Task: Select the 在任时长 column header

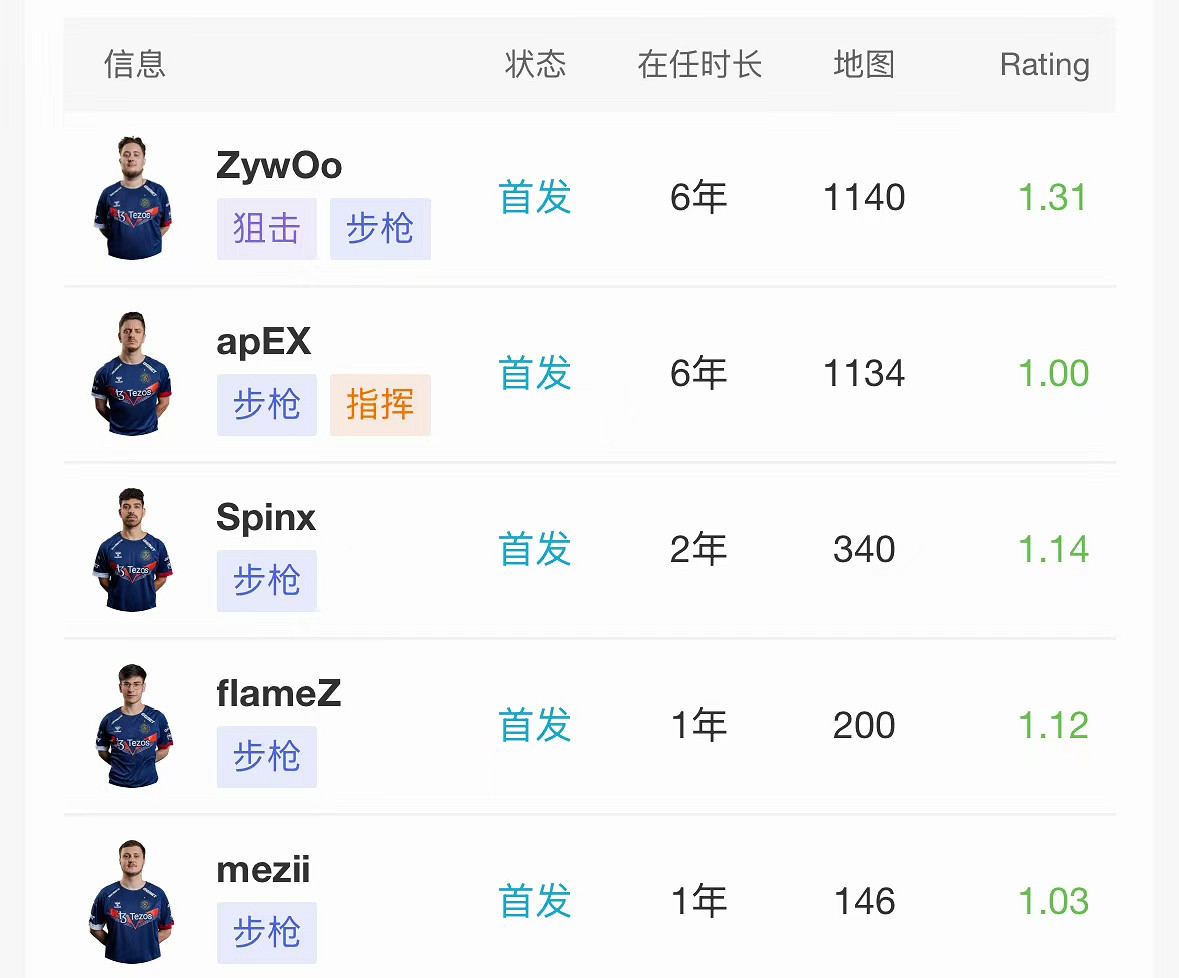Action: 700,65
